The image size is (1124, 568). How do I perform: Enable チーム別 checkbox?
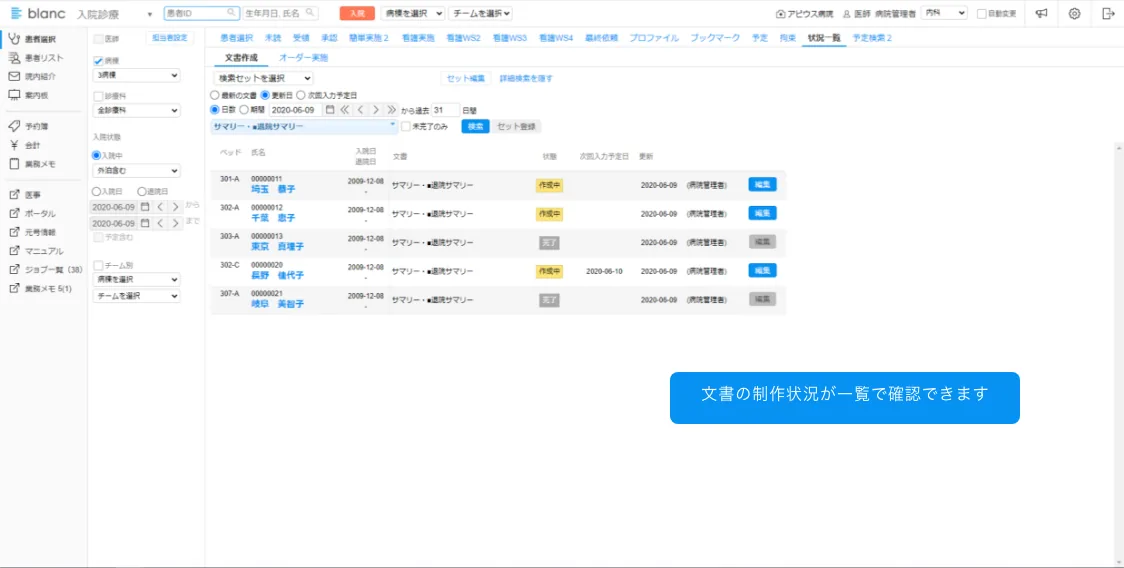[x=99, y=265]
